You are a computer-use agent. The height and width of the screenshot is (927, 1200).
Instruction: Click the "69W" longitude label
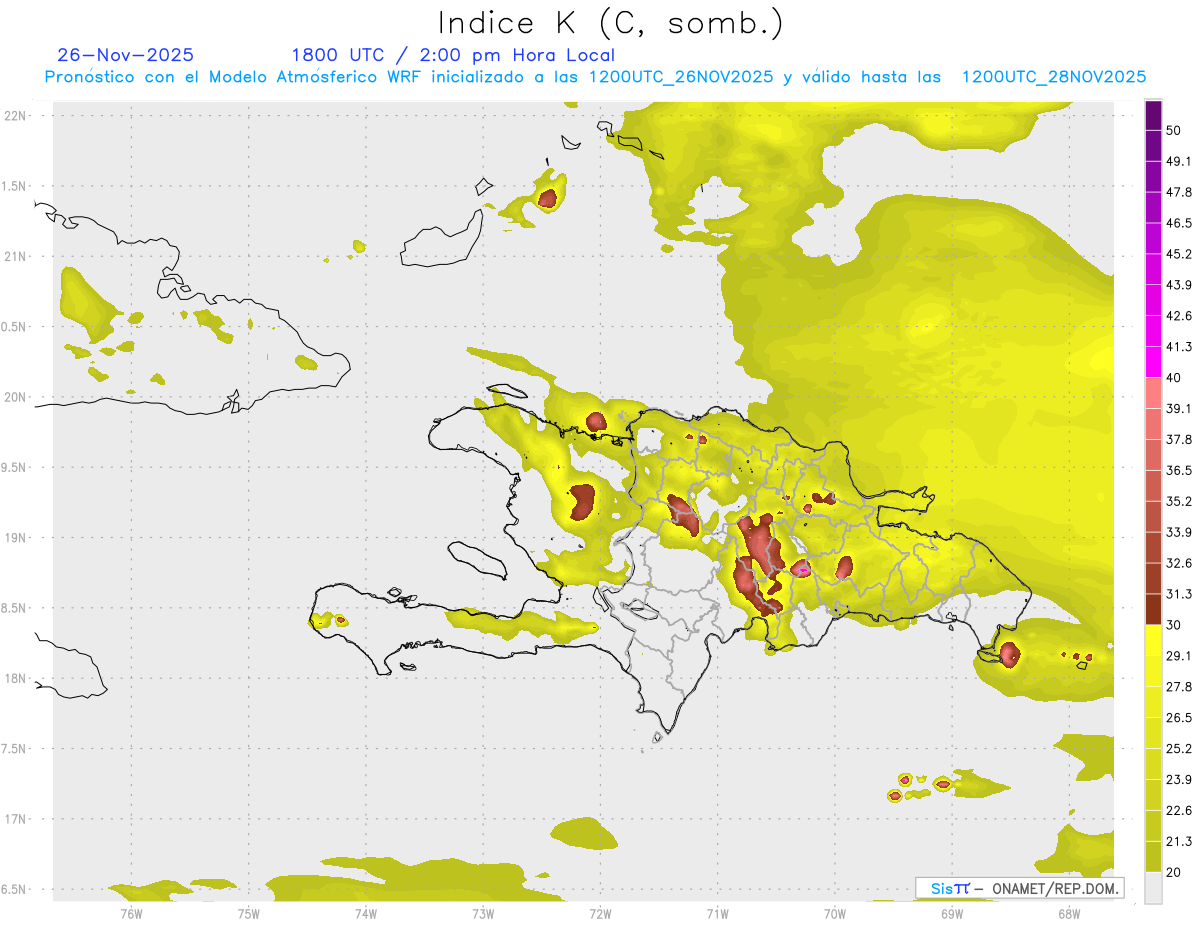pyautogui.click(x=952, y=913)
